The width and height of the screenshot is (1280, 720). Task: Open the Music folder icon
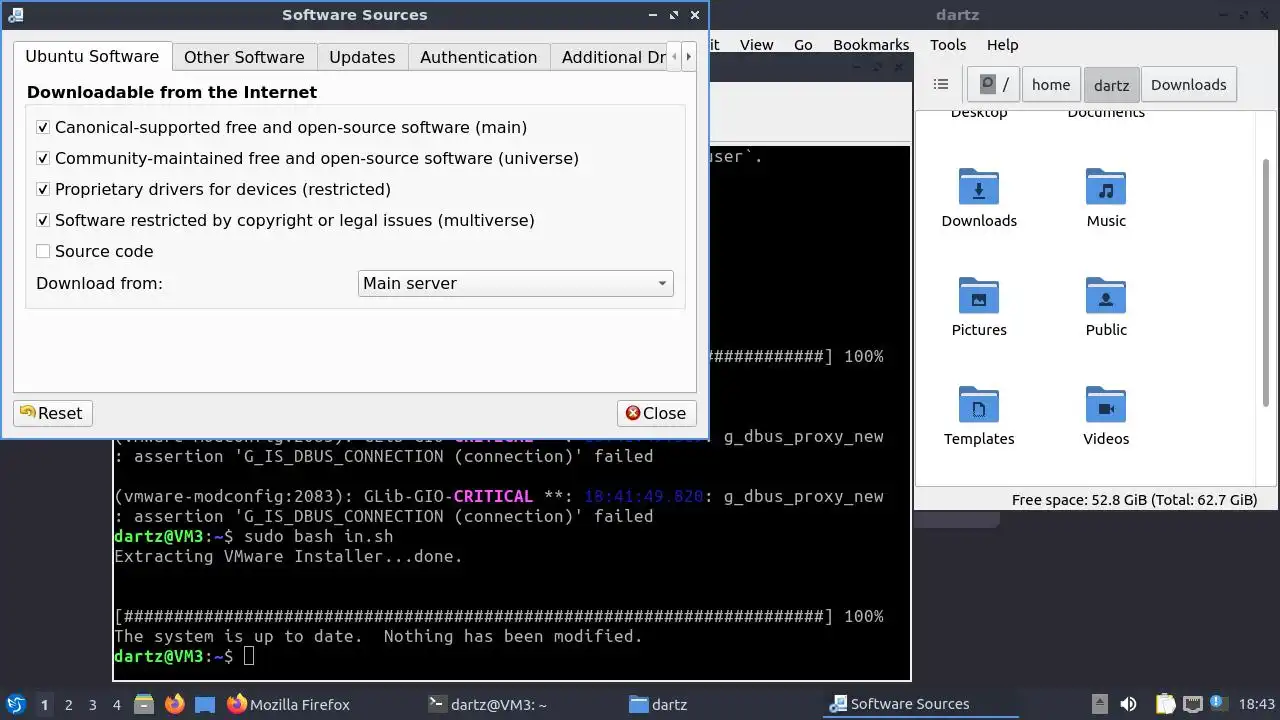1106,187
